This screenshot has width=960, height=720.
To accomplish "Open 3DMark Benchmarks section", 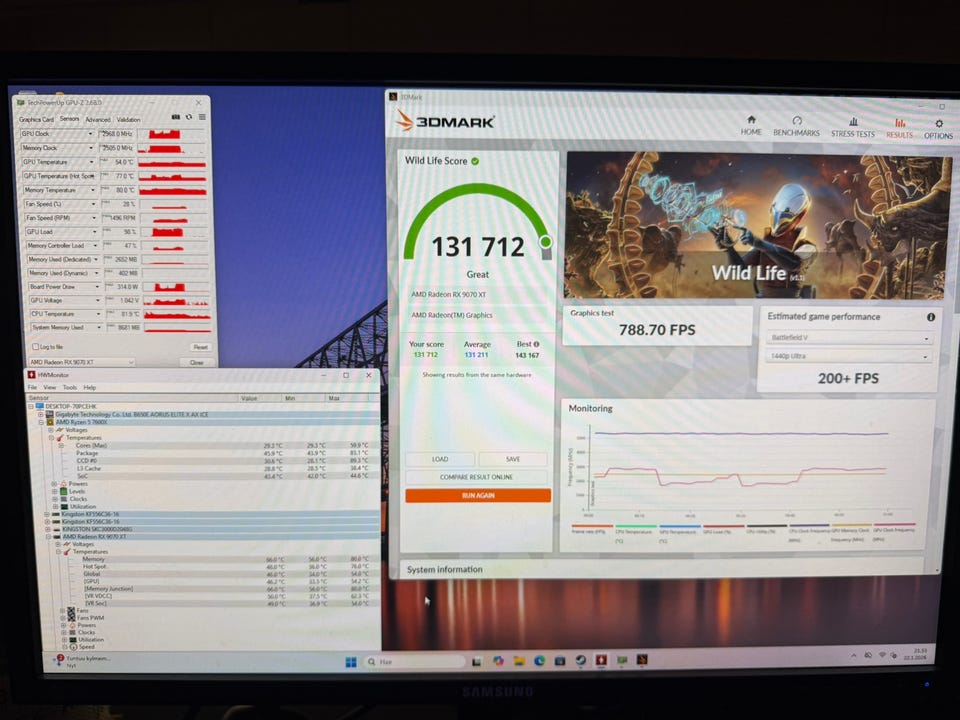I will pyautogui.click(x=796, y=126).
